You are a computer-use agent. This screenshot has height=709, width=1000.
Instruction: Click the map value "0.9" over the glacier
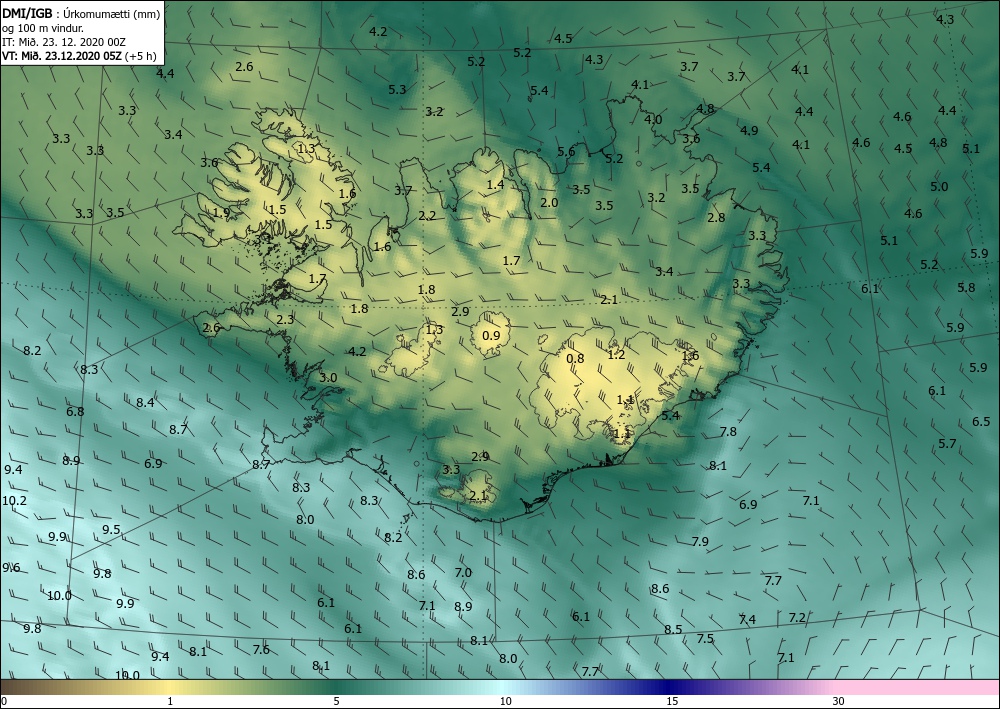tap(491, 336)
